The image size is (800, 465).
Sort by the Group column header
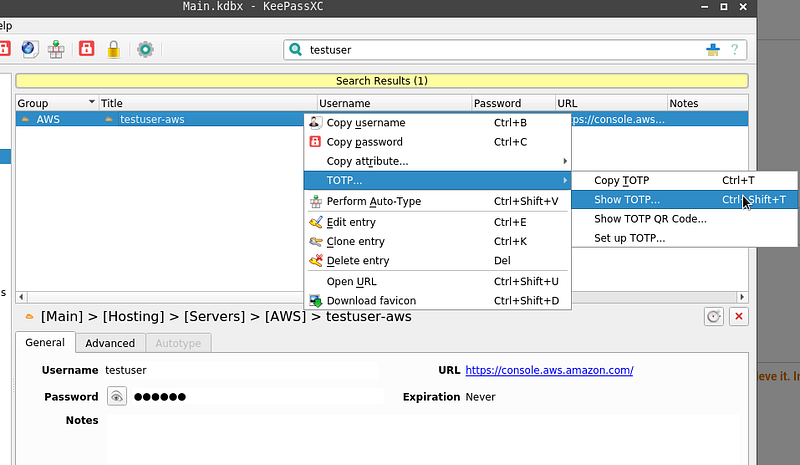[56, 103]
